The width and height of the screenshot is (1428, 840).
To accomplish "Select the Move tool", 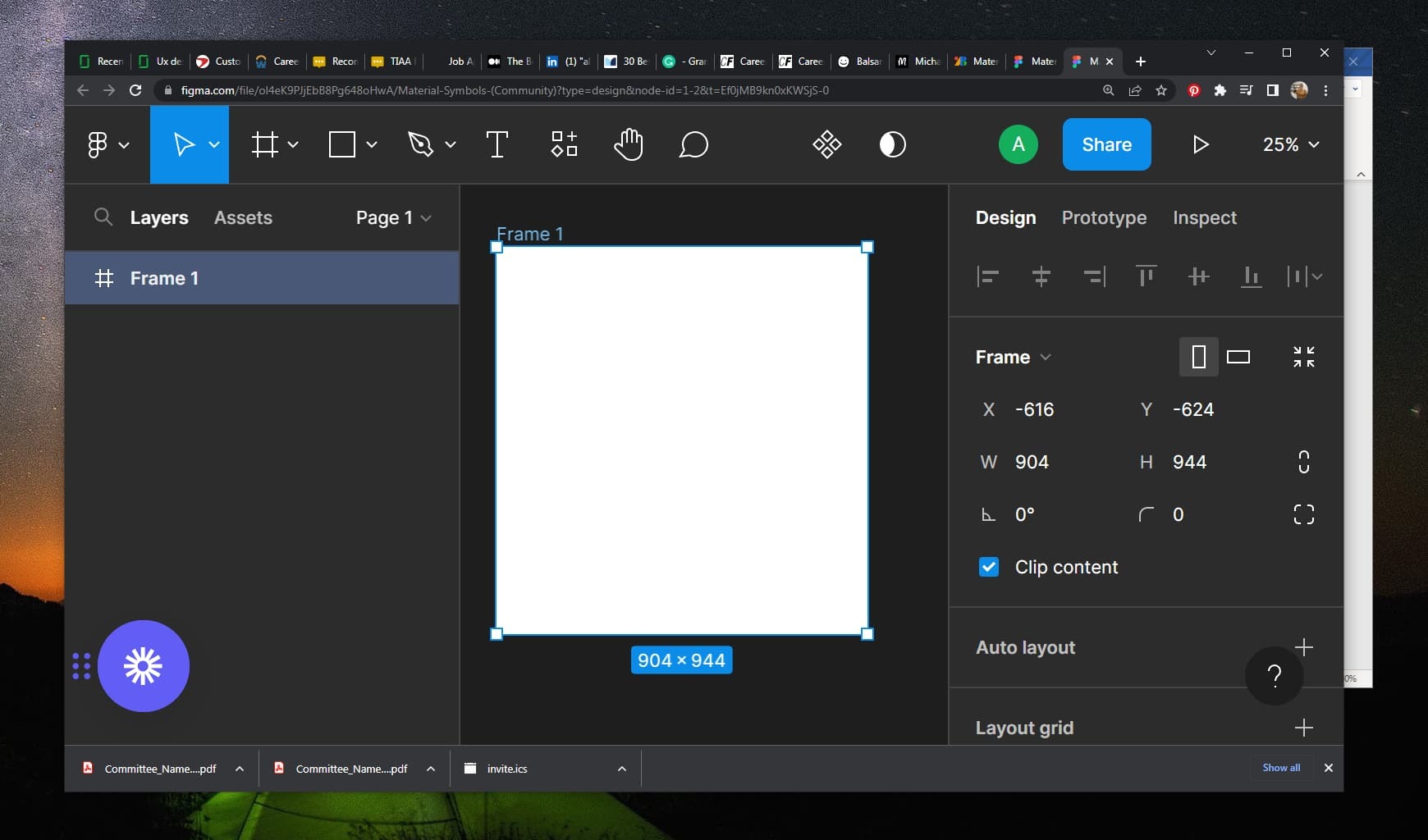I will [184, 144].
